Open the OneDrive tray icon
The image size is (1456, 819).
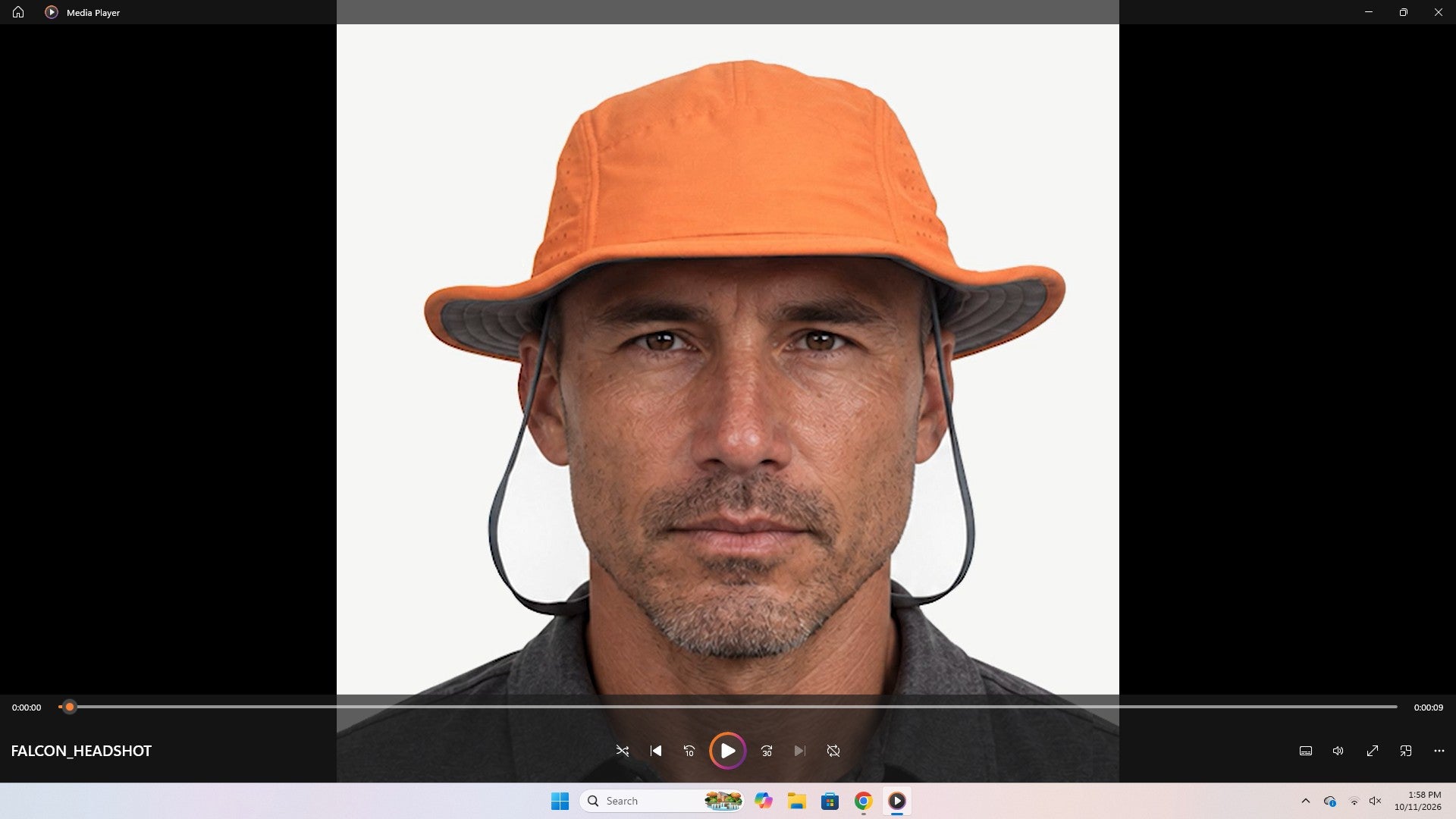1329,801
